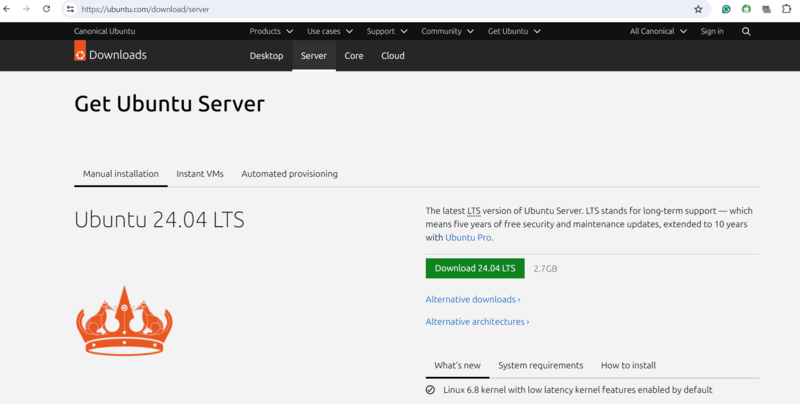
Task: Expand the Use cases dropdown
Action: coord(330,31)
